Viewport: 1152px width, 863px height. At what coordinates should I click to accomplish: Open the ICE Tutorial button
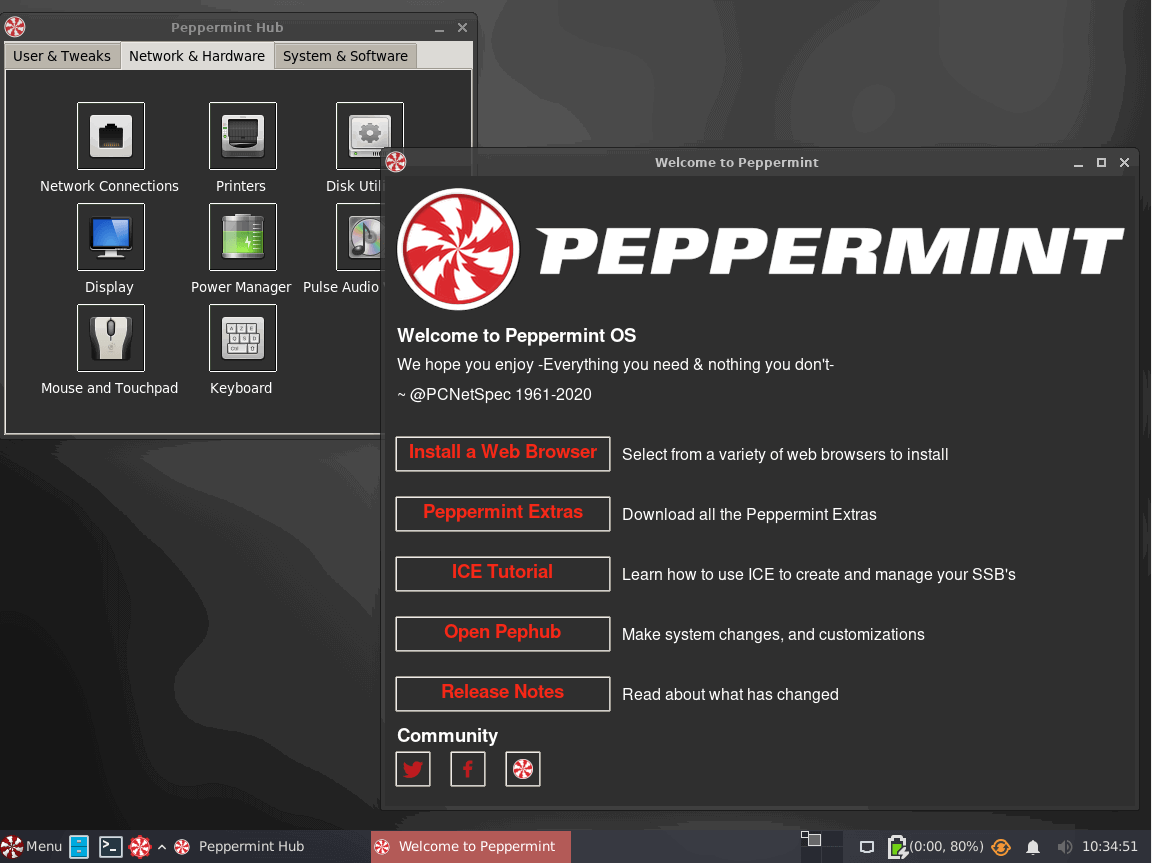[503, 574]
